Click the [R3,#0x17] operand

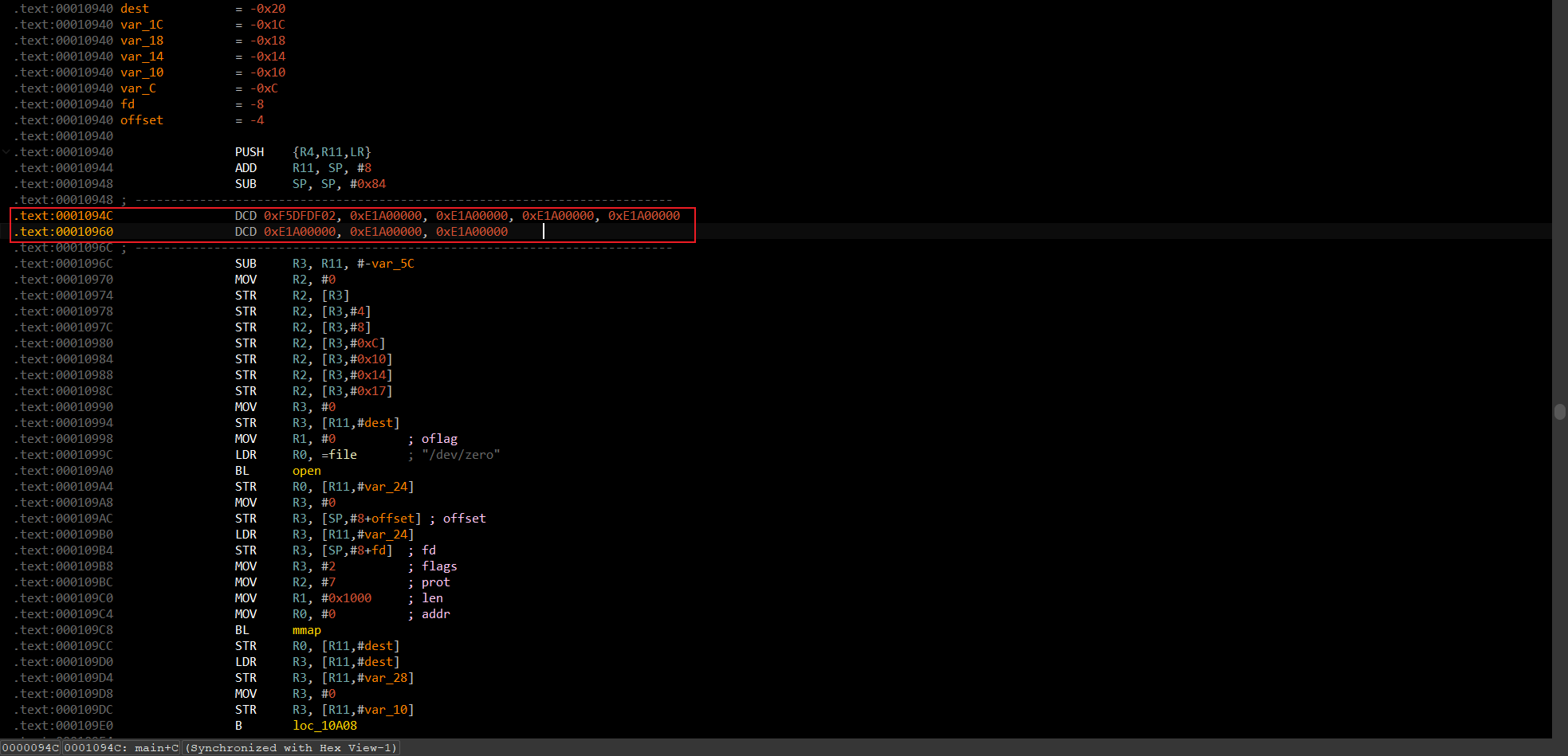coord(357,391)
